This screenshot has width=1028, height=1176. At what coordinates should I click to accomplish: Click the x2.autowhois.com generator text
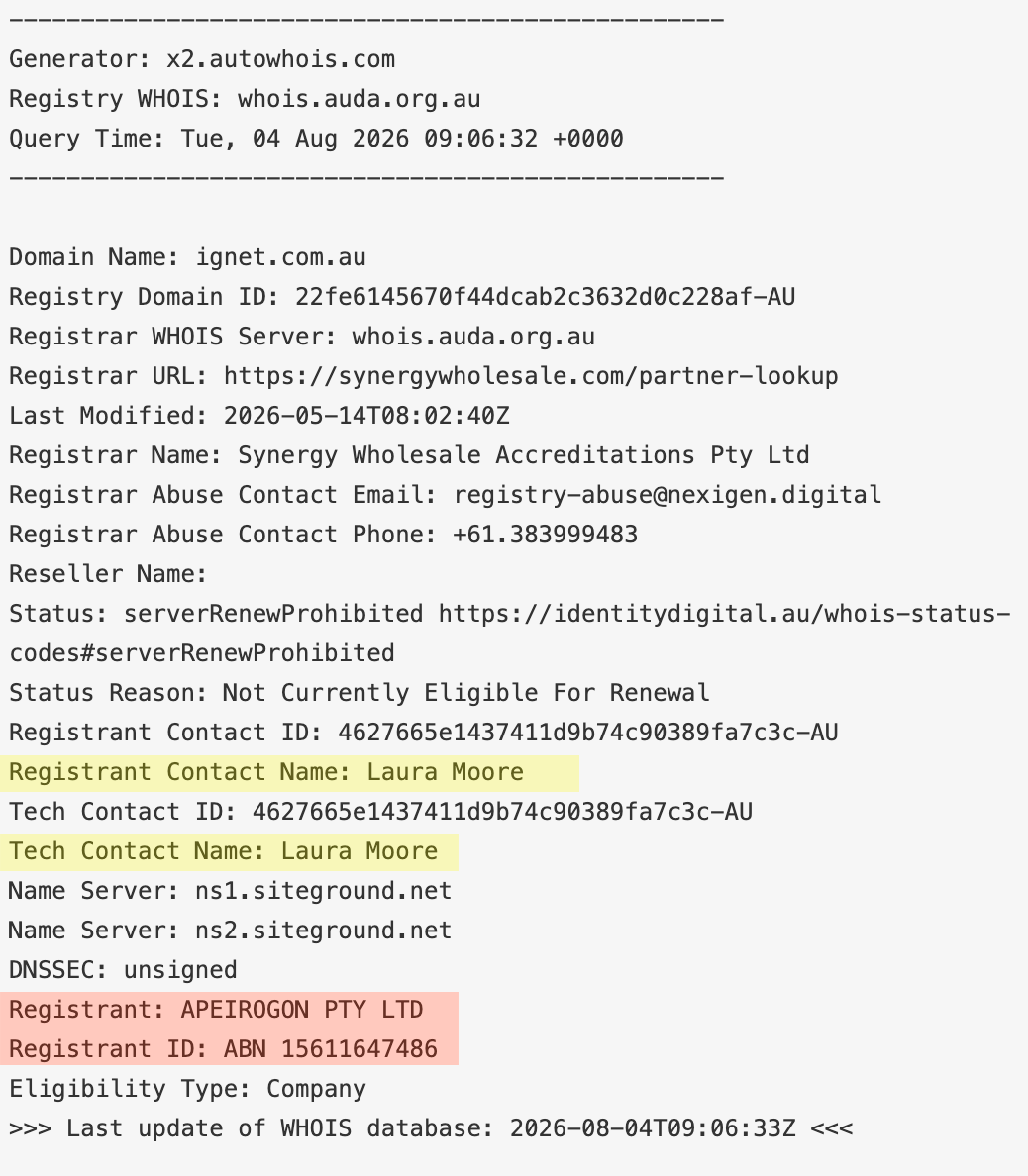[280, 59]
